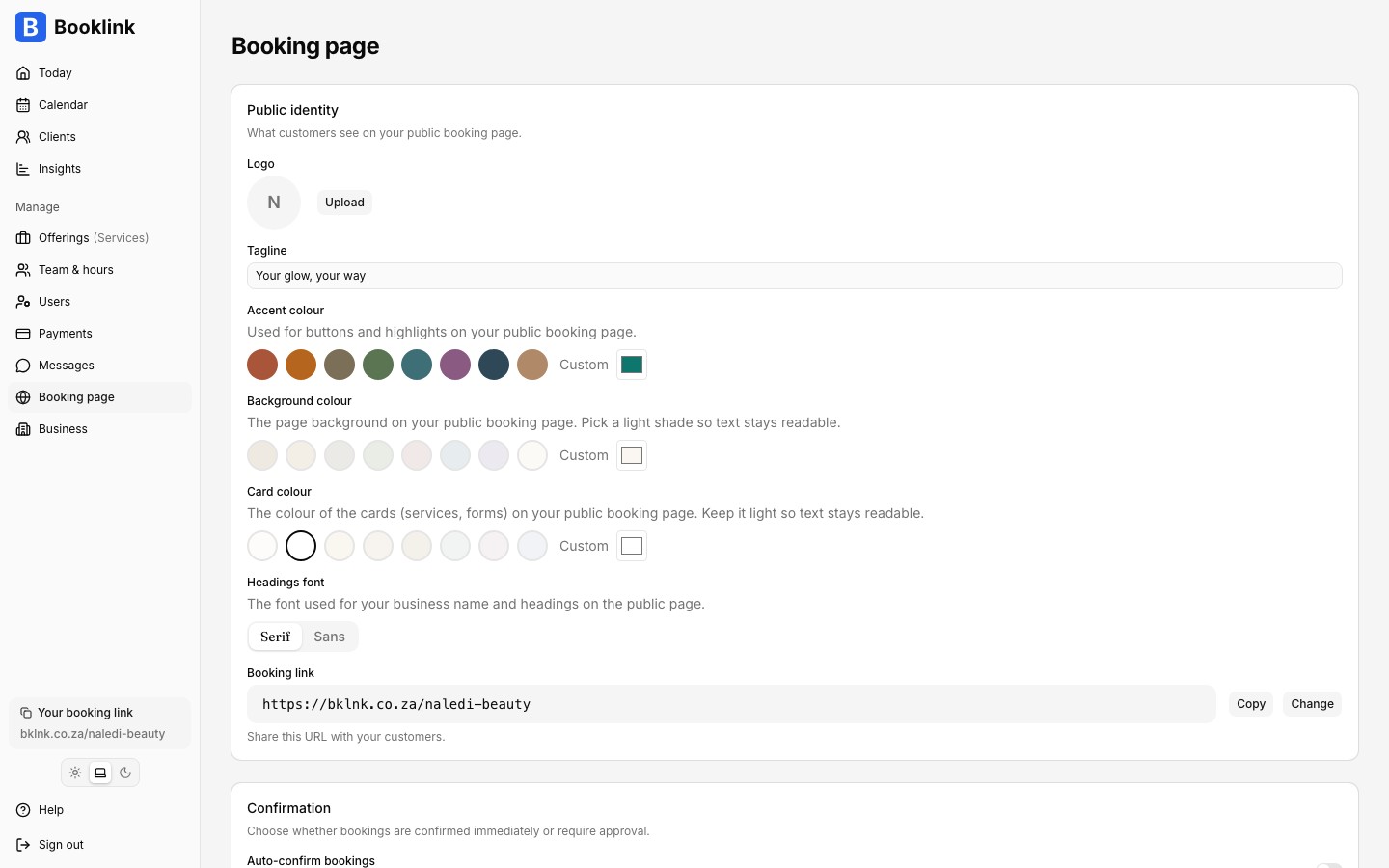
Task: Click the Messages speech bubble icon
Action: click(23, 366)
